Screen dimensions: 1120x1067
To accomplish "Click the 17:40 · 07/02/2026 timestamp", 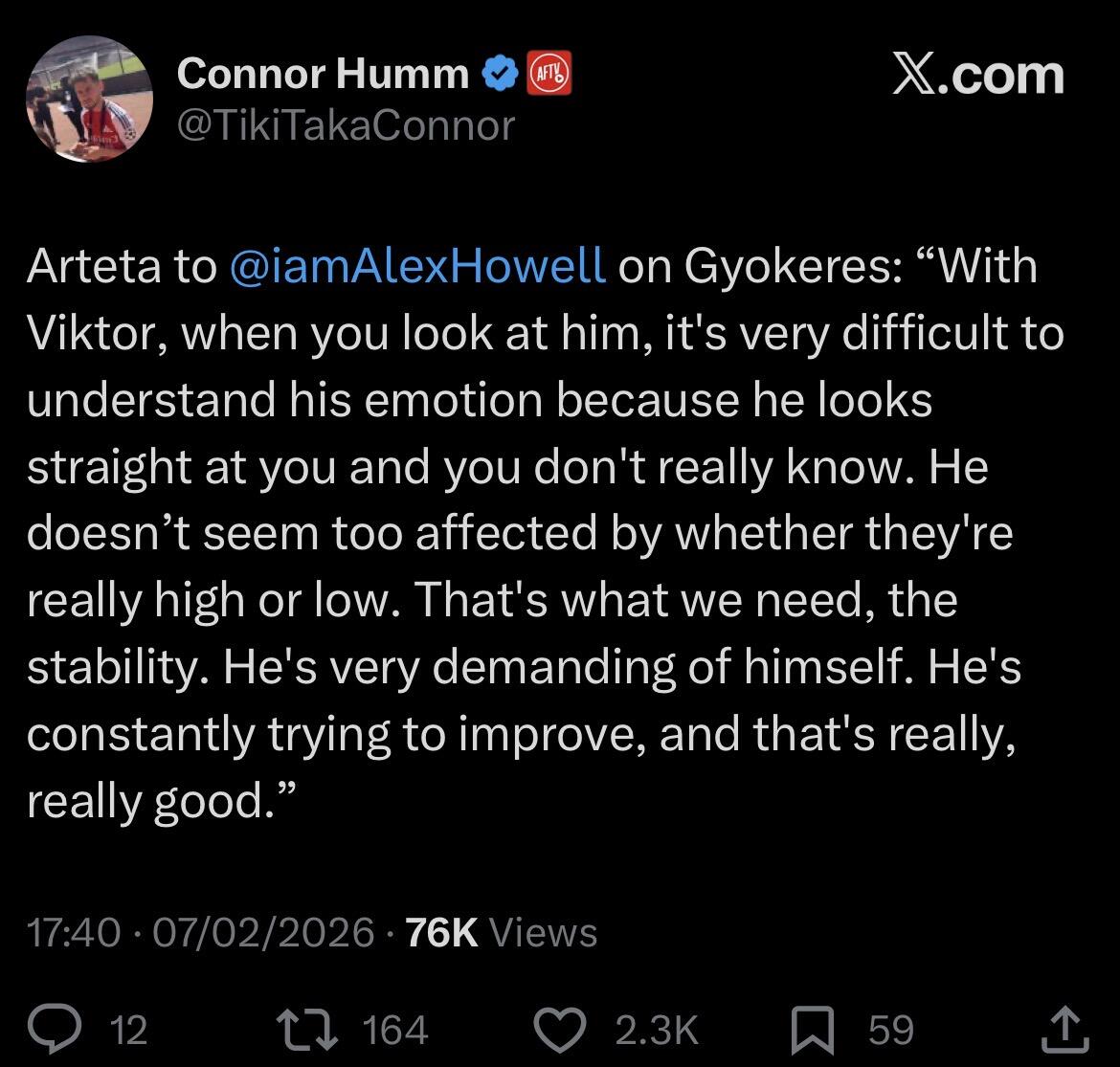I will coord(200,932).
